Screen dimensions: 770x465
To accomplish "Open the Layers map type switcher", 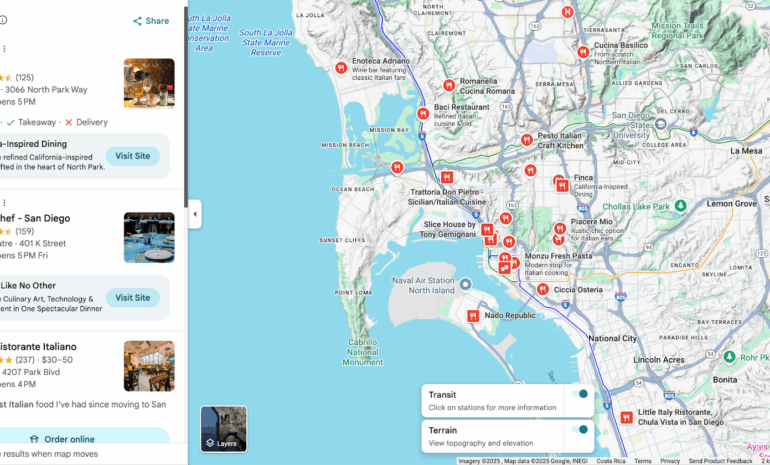I will point(223,429).
